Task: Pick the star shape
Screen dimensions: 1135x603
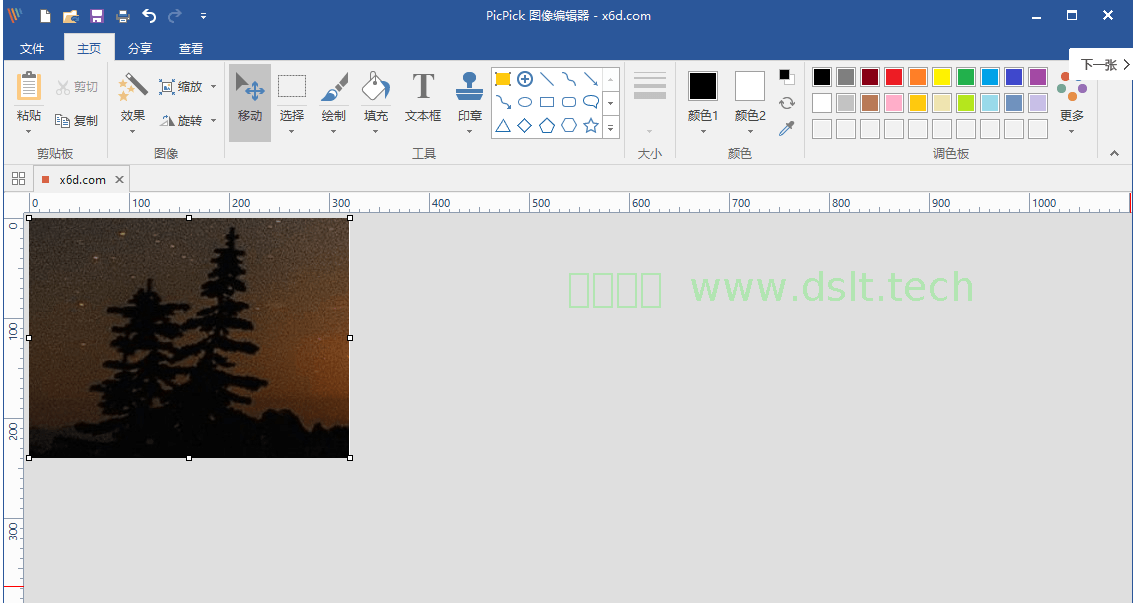Action: [591, 126]
